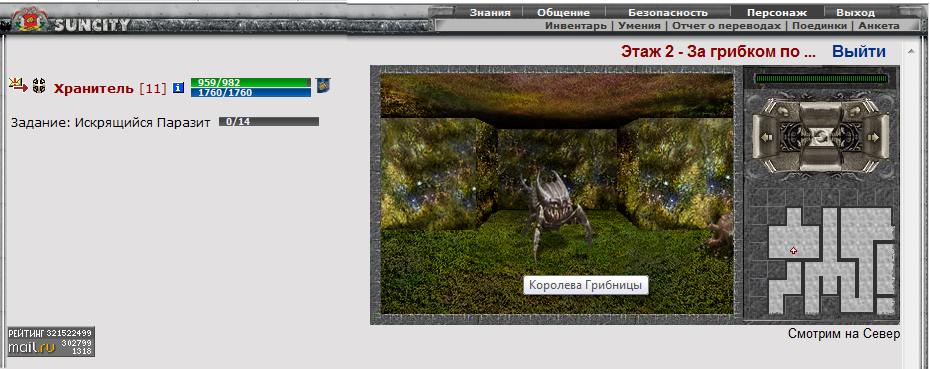Open the Общение menu
This screenshot has height=369, width=930.
pyautogui.click(x=563, y=12)
